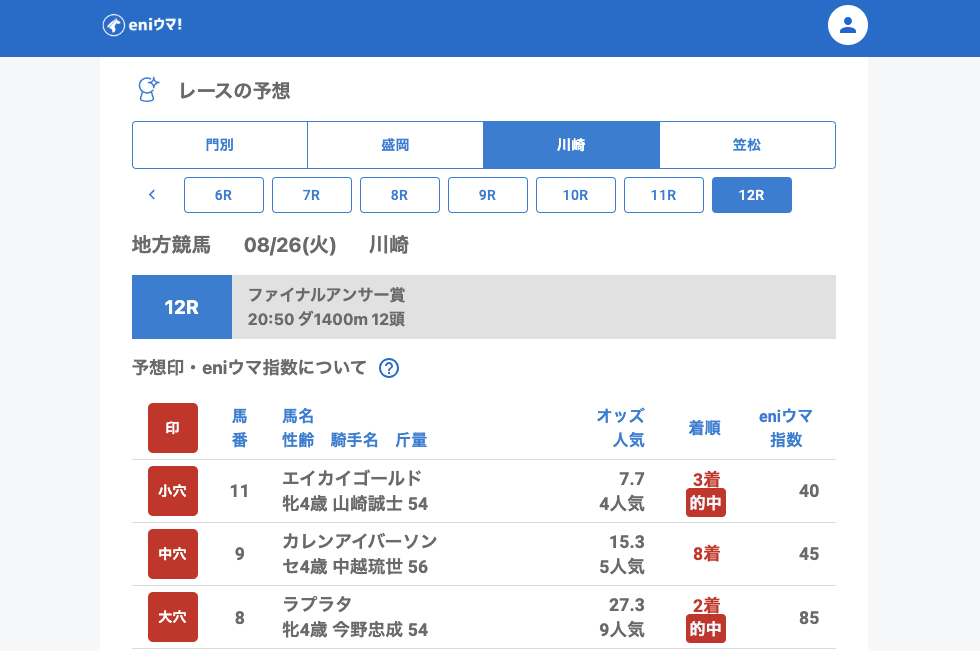Click the 小穴 prediction mark badge
980x651 pixels.
click(x=173, y=491)
